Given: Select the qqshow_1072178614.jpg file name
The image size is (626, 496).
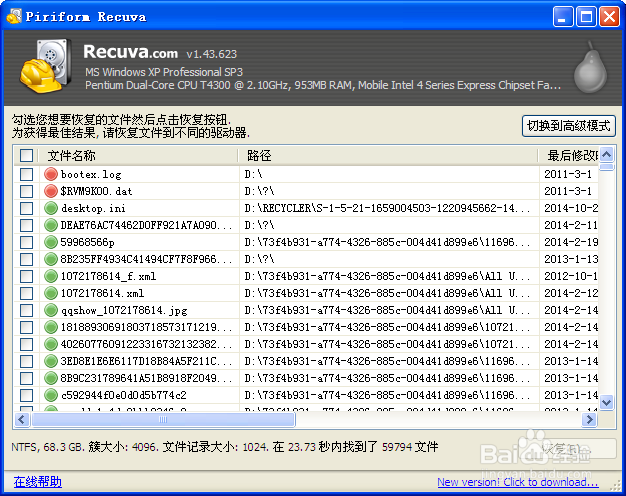Looking at the screenshot, I should pos(124,310).
